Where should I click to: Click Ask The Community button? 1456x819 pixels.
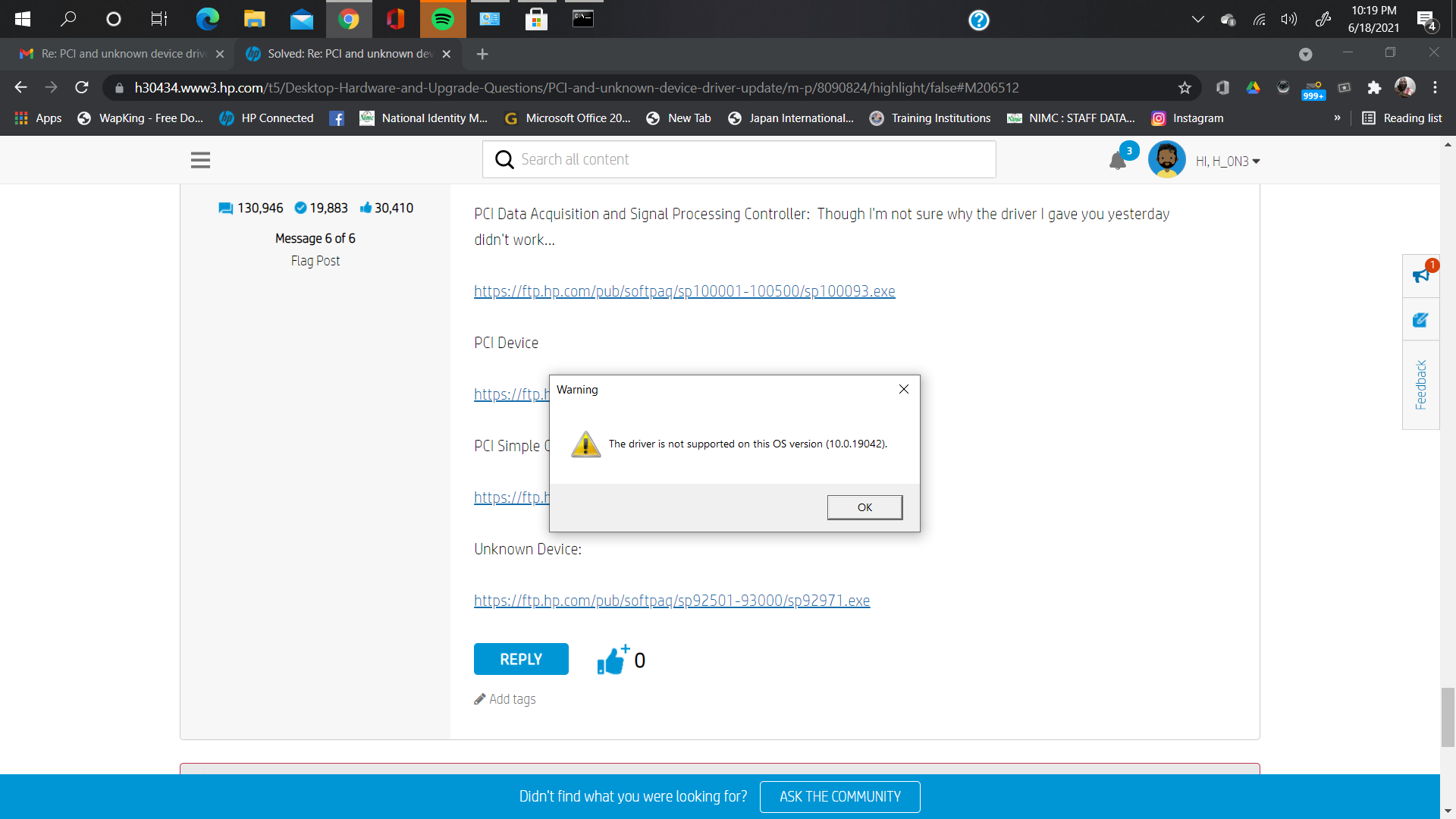[839, 797]
